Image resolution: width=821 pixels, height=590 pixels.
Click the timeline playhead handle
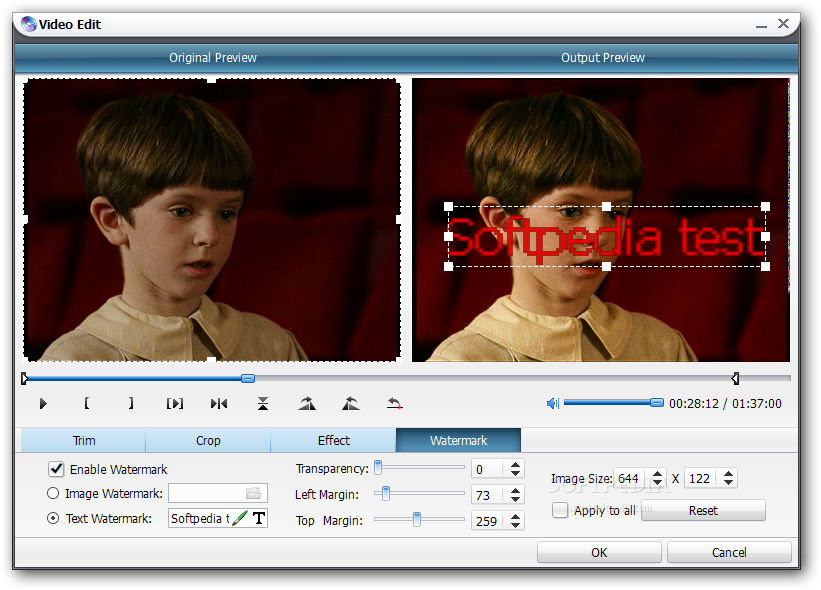click(x=248, y=378)
